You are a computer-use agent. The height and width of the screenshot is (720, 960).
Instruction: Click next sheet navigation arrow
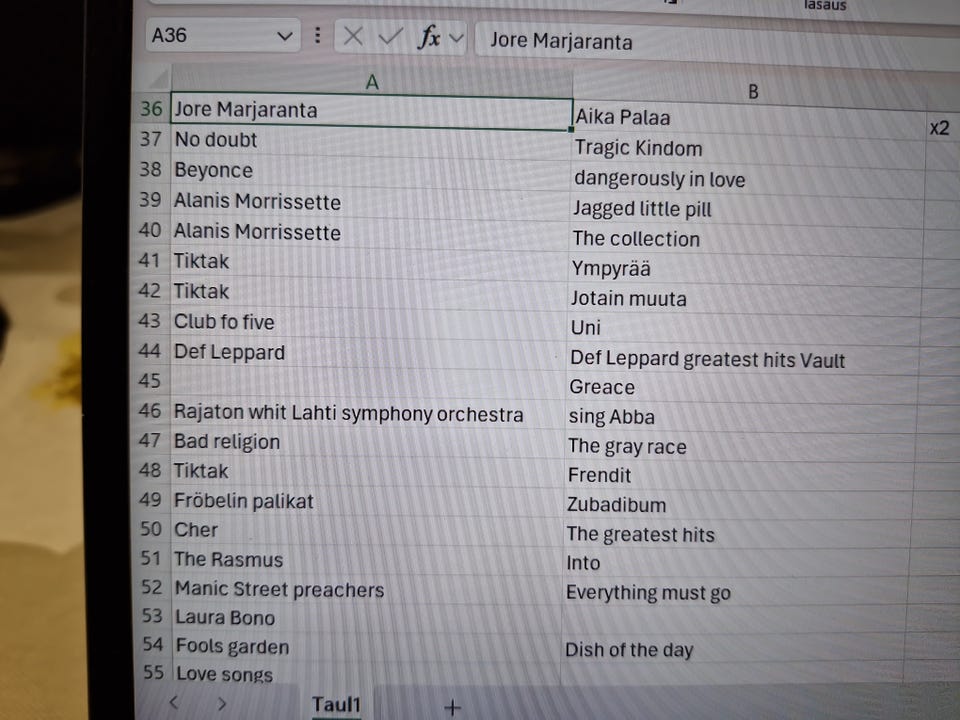(x=222, y=704)
